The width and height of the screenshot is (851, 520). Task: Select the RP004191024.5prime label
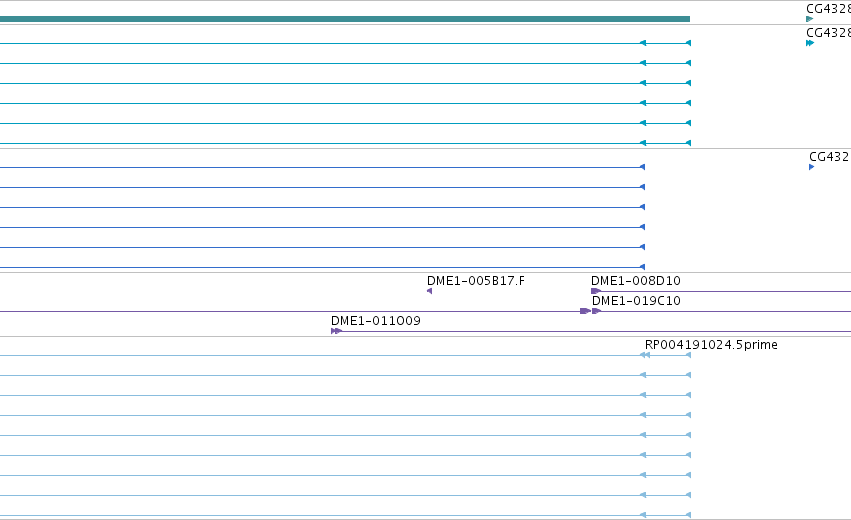pos(711,345)
